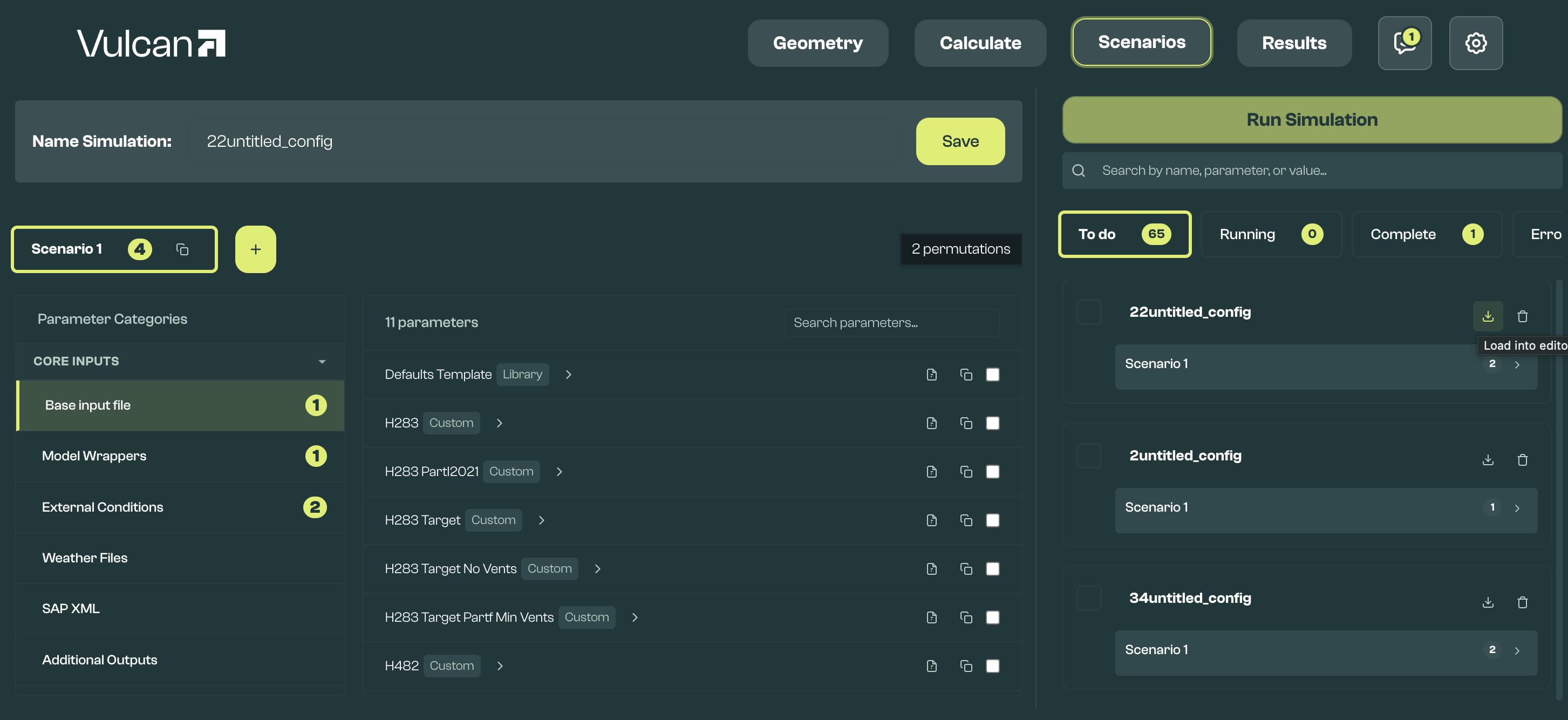1568x720 pixels.
Task: Check the H482 checkbox
Action: pos(993,666)
